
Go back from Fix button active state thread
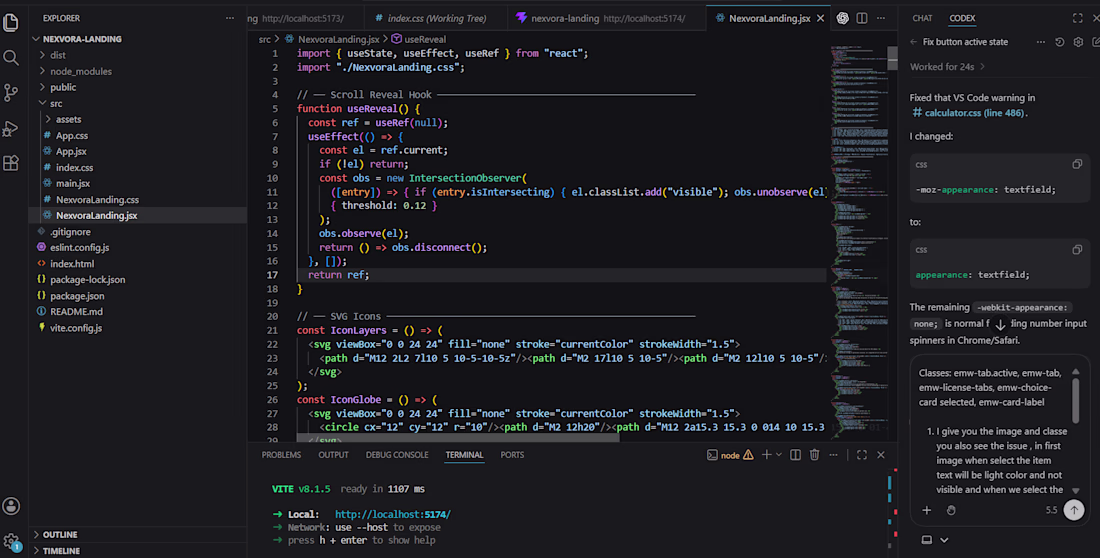(913, 42)
